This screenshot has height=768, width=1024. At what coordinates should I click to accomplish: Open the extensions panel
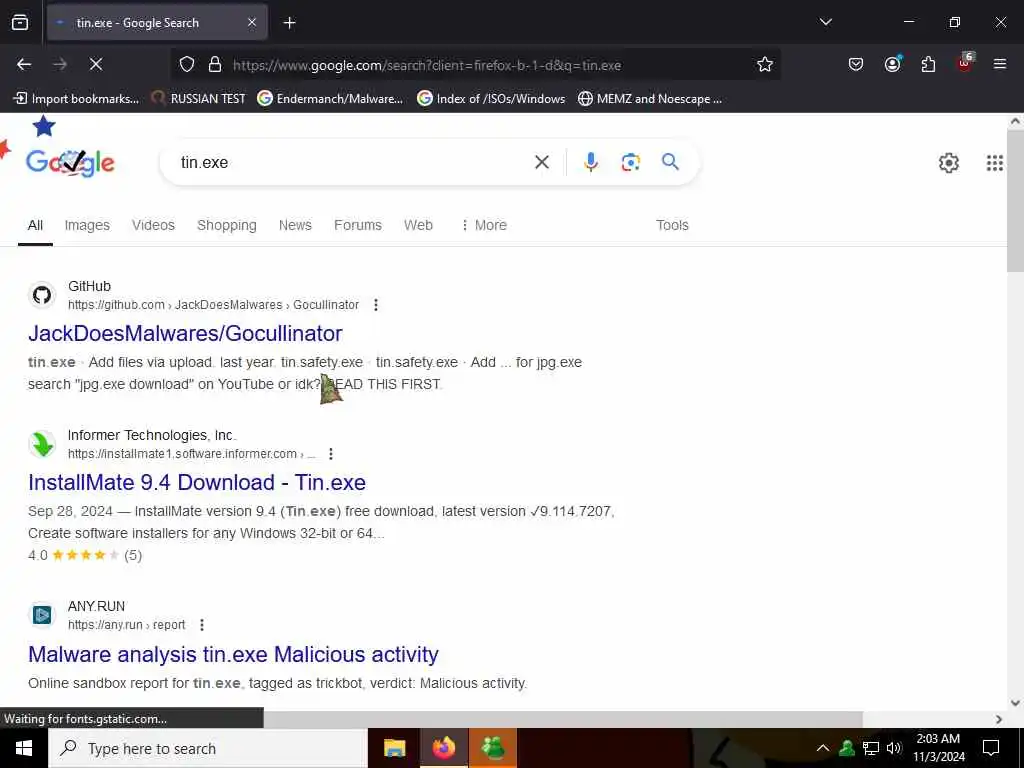tap(928, 64)
